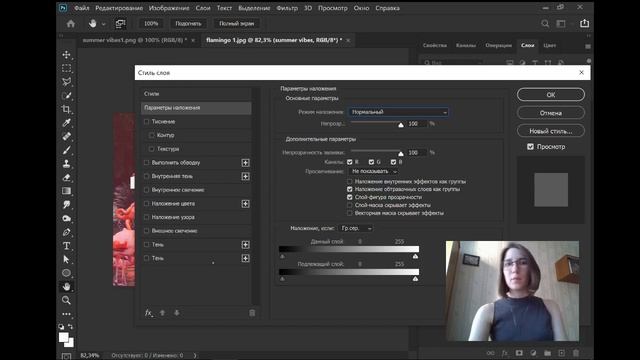
Task: Click This Layer white point slider handle
Action: 415,256
